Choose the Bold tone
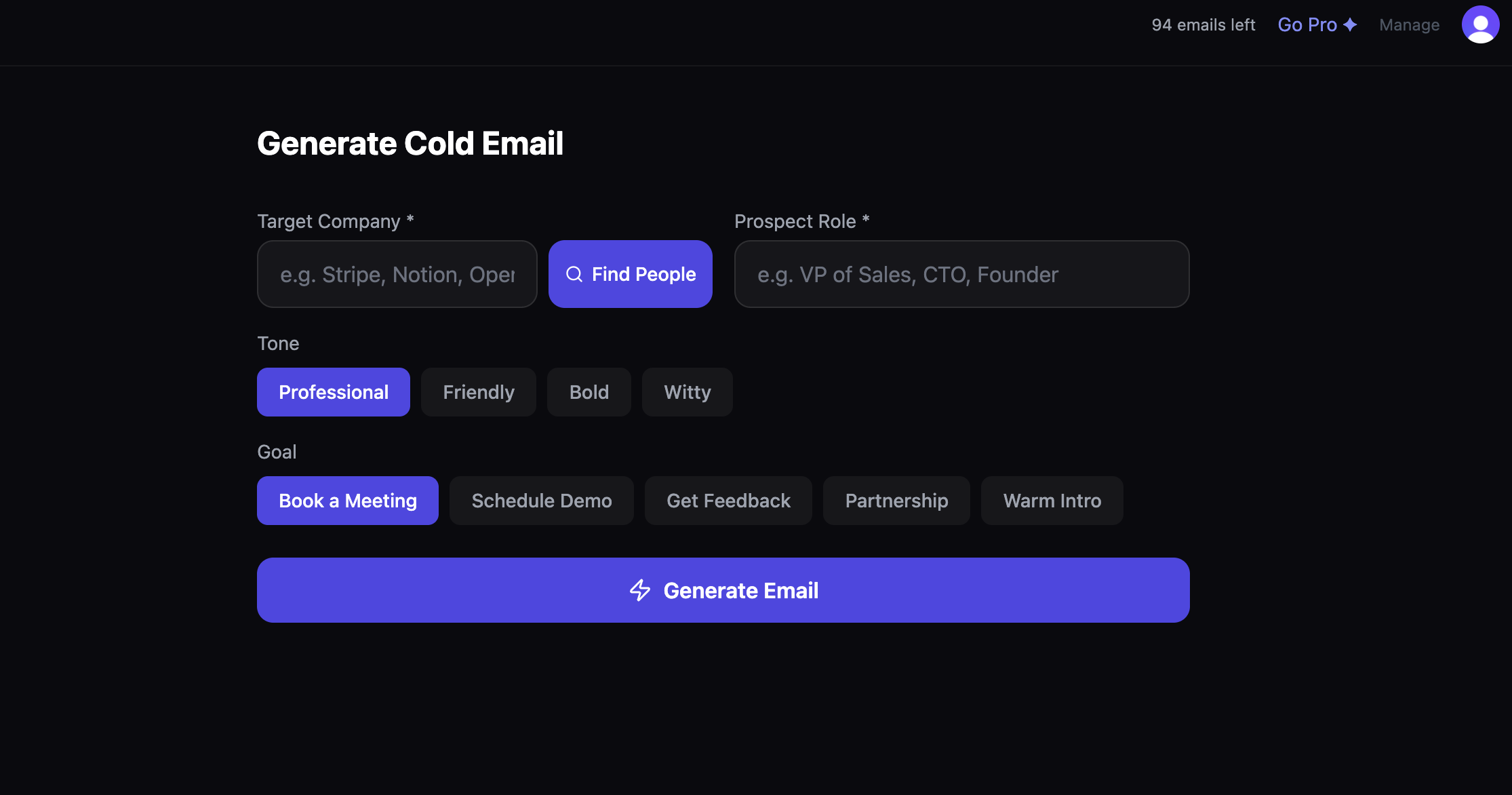Image resolution: width=1512 pixels, height=795 pixels. click(x=589, y=391)
